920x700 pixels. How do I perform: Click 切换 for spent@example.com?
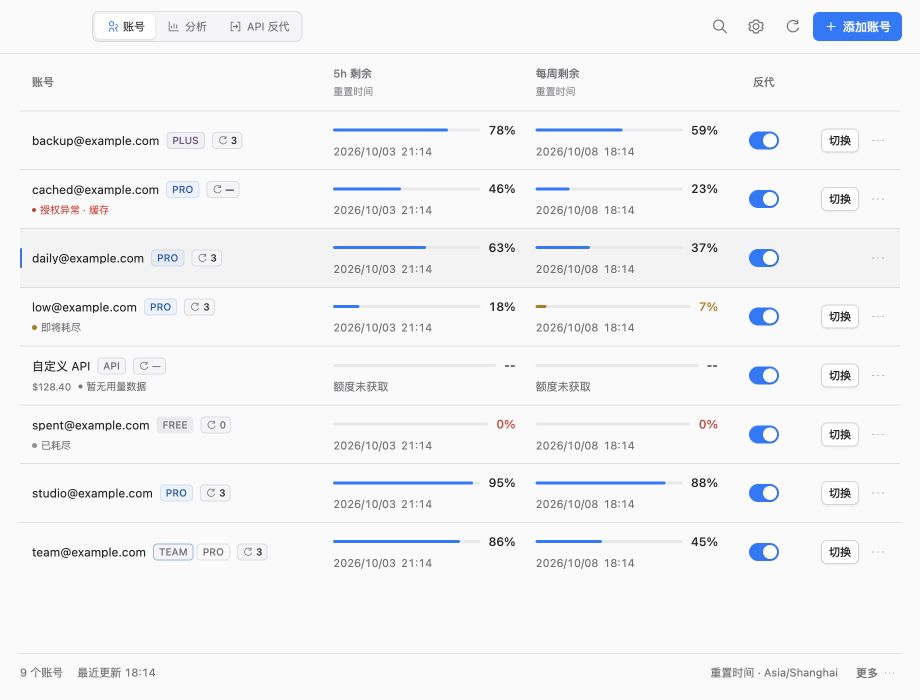tap(840, 434)
